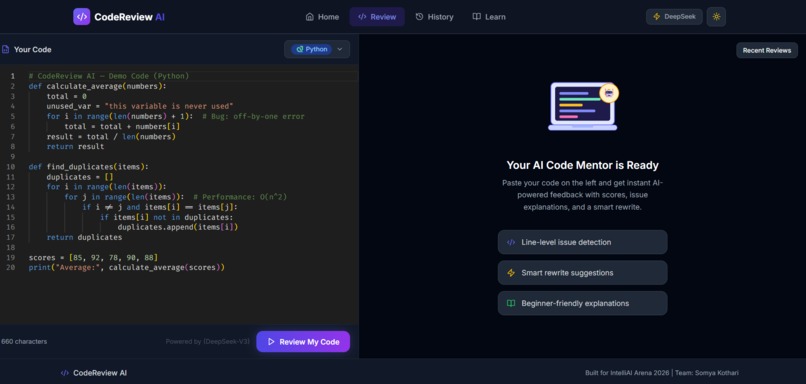Click the laptop mentor illustration

coord(583,106)
